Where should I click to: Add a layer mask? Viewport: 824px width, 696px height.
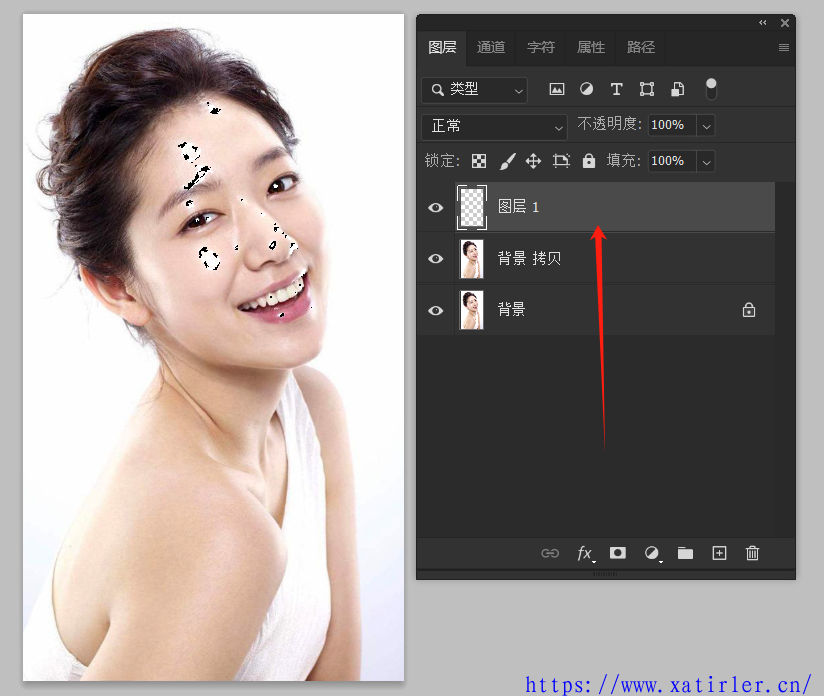point(617,552)
